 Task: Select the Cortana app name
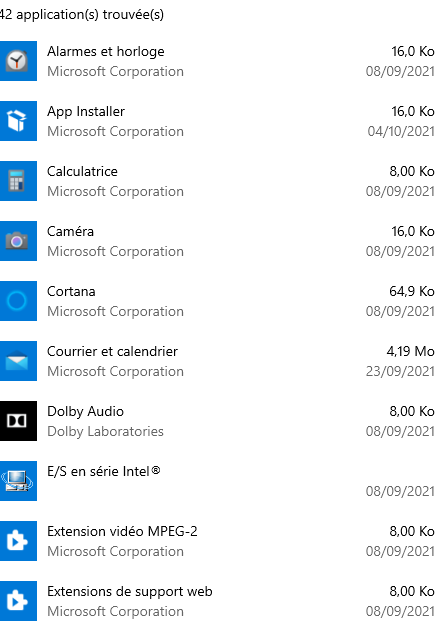71,291
